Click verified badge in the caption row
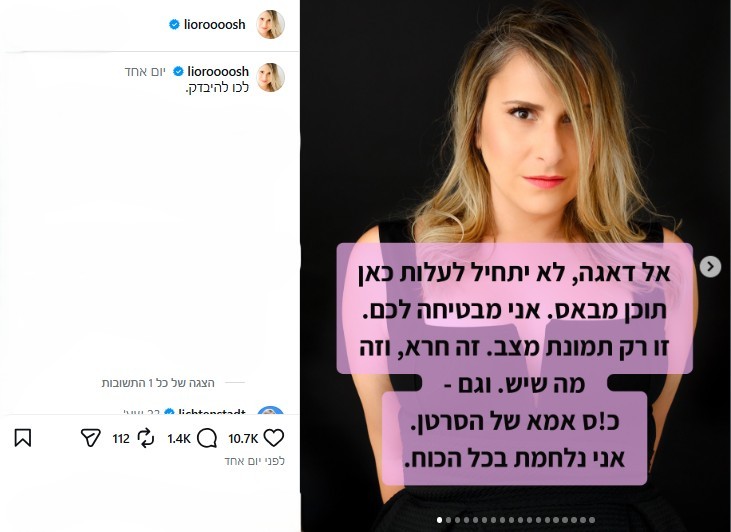Screen dimensions: 731x532 [x=178, y=71]
